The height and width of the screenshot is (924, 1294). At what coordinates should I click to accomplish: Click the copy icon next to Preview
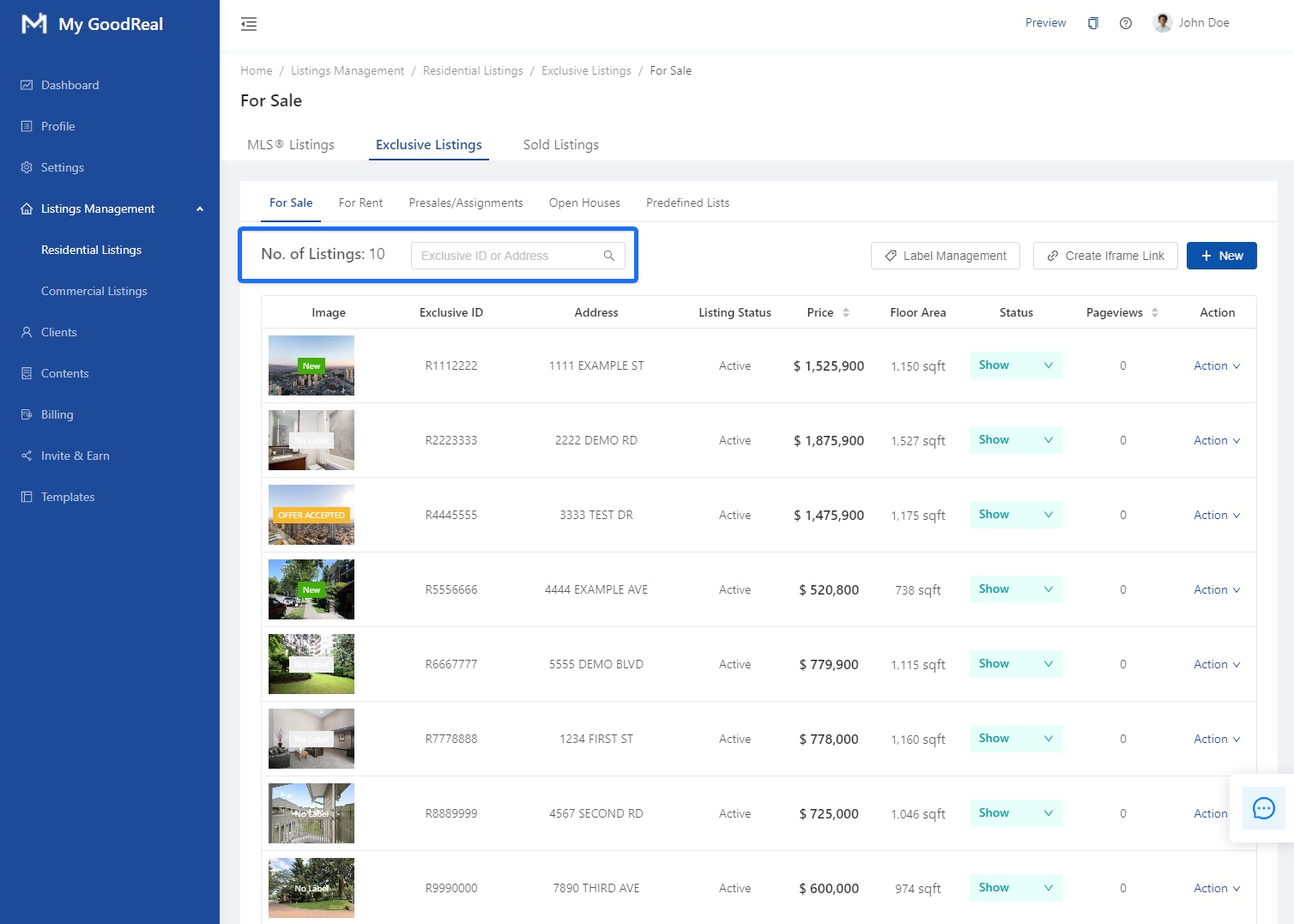click(1092, 23)
